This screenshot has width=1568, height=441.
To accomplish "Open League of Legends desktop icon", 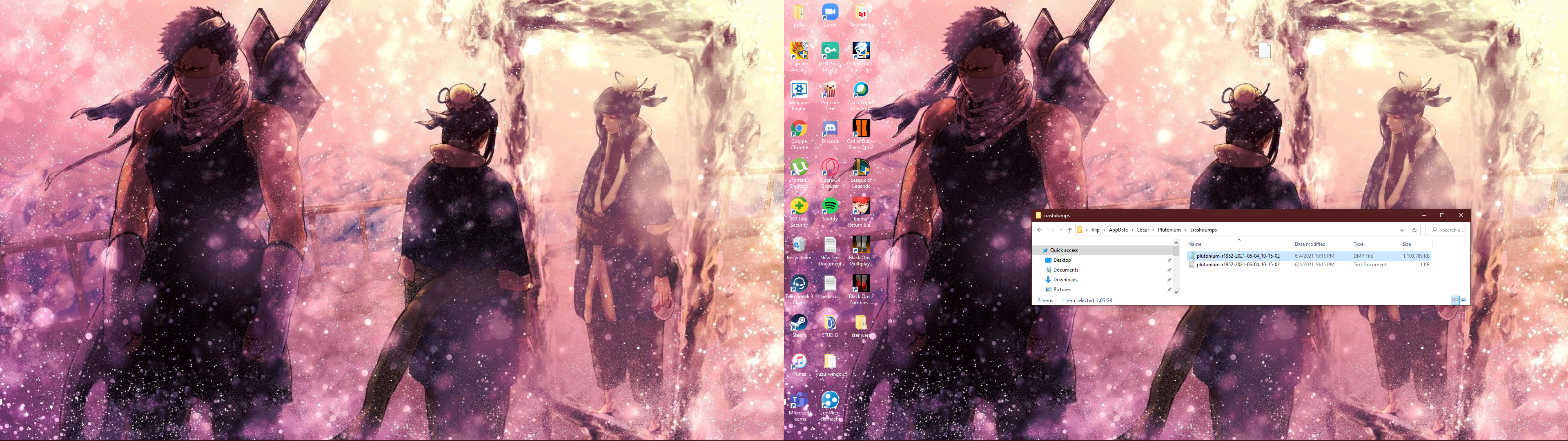I will click(861, 174).
